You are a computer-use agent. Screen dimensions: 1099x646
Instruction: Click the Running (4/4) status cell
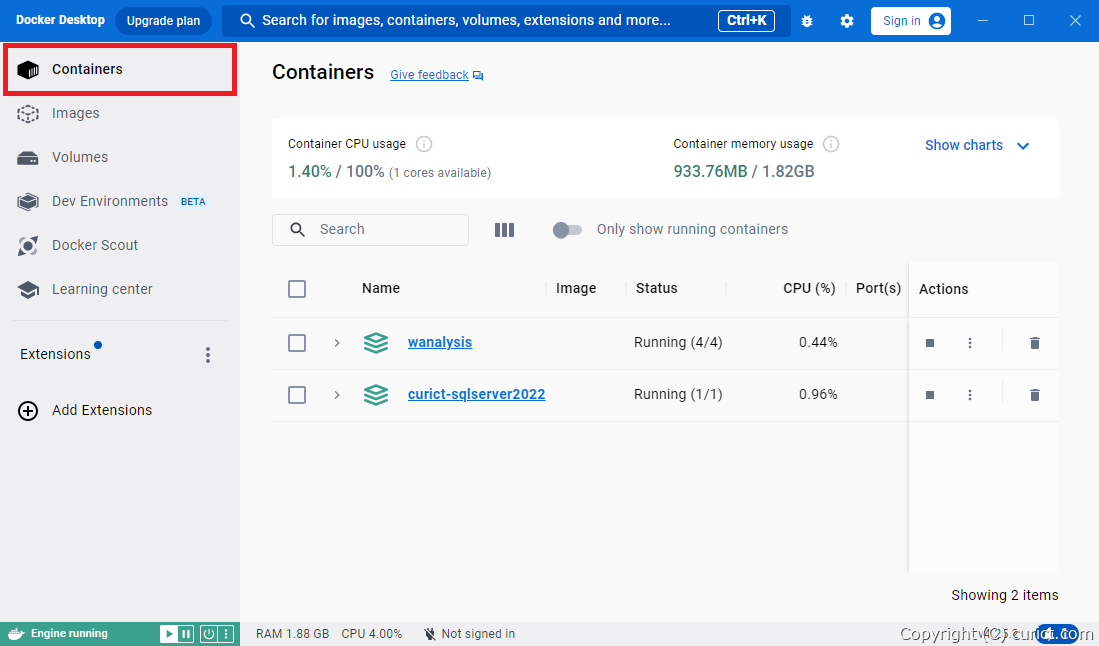(x=678, y=343)
